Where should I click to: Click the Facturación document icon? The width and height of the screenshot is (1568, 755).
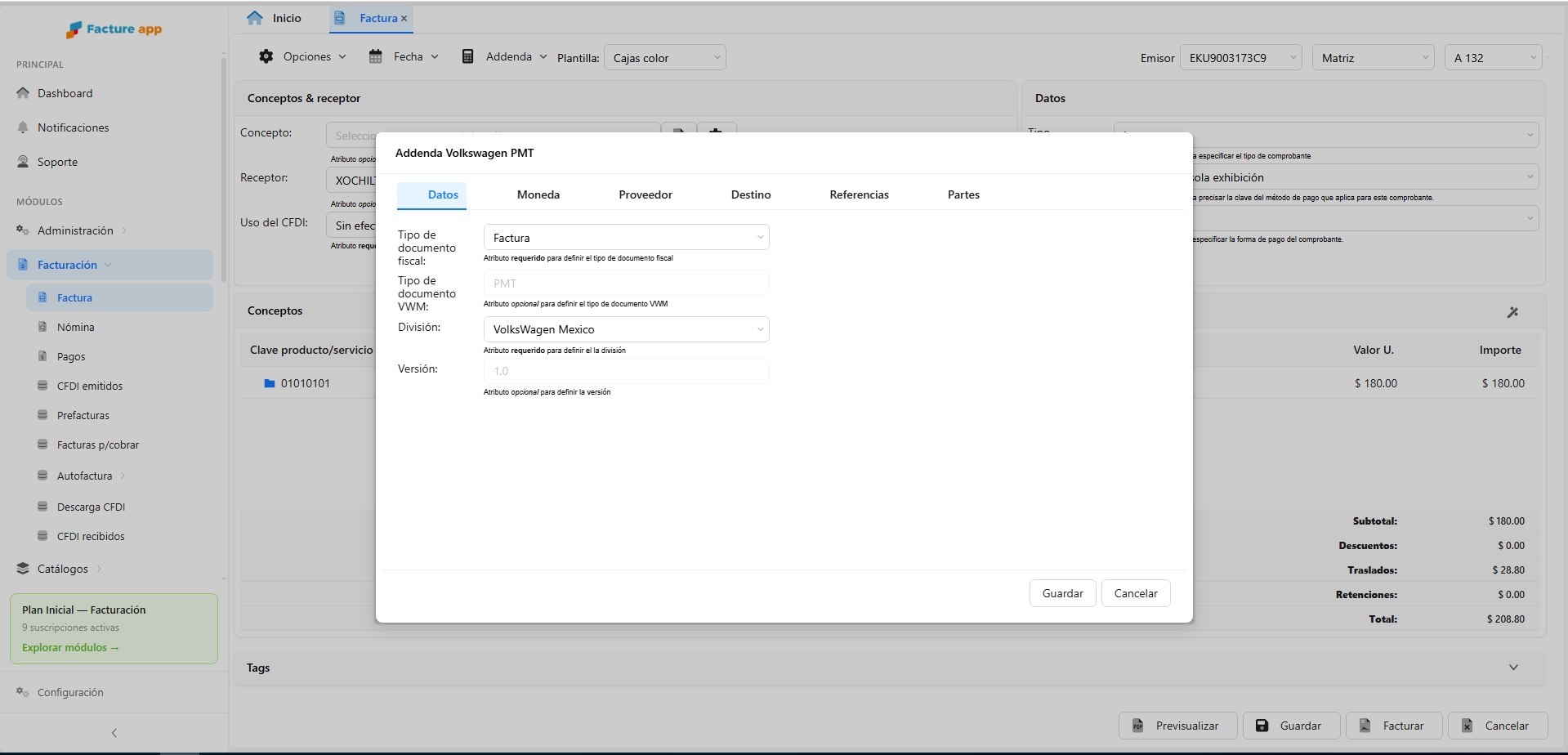(23, 265)
